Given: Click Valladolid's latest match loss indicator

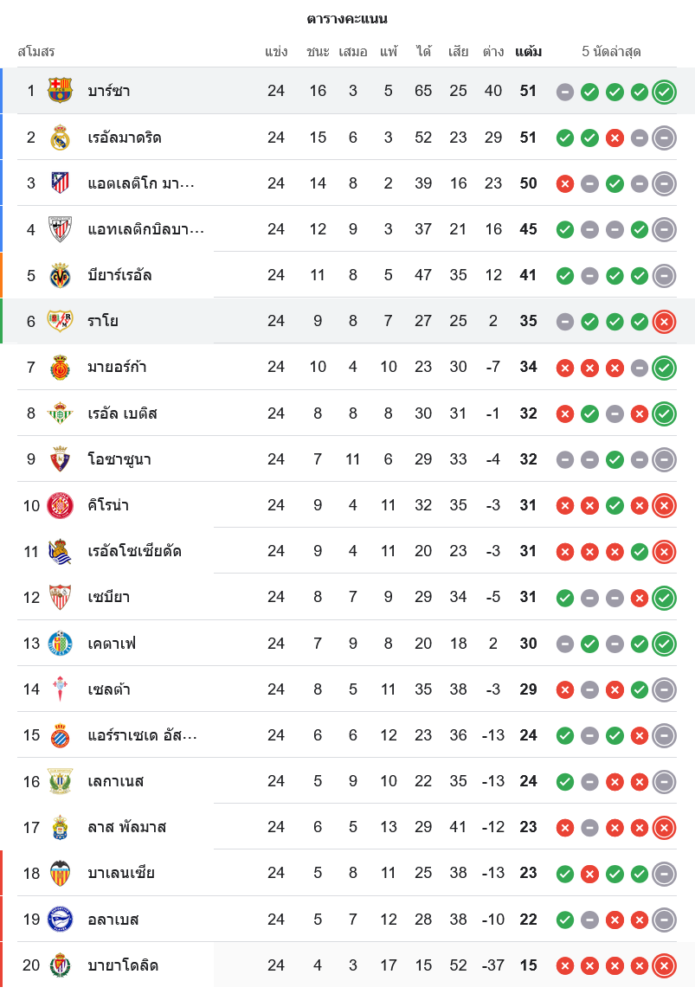Looking at the screenshot, I should pos(664,966).
